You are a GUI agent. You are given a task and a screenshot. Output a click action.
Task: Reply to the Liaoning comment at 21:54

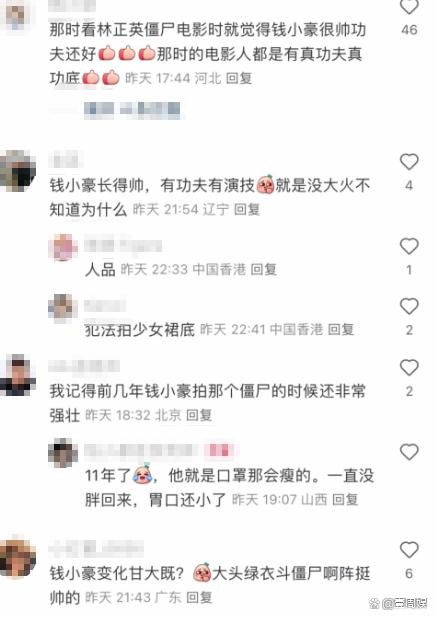[247, 209]
